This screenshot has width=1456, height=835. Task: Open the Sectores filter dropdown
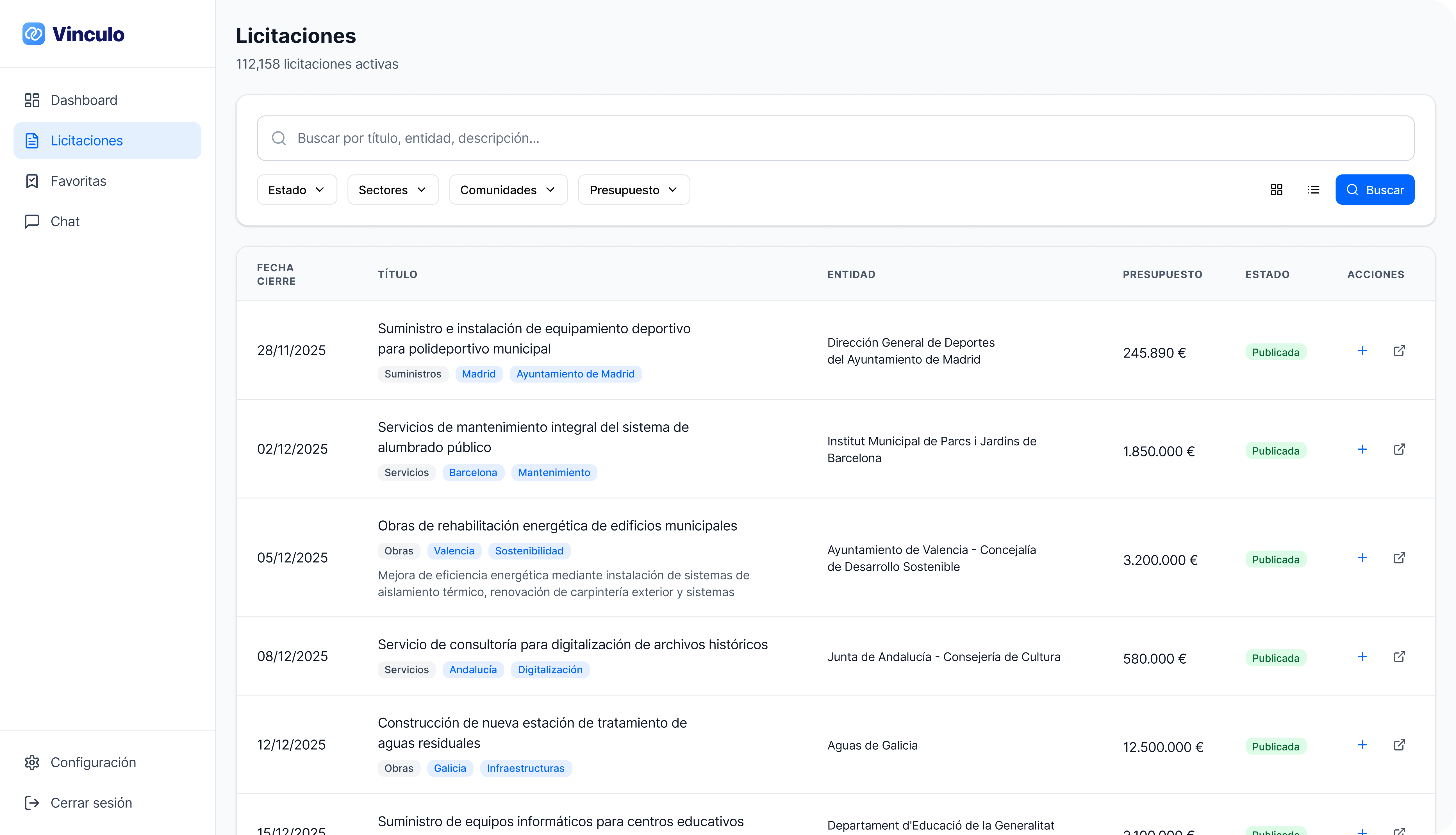393,190
